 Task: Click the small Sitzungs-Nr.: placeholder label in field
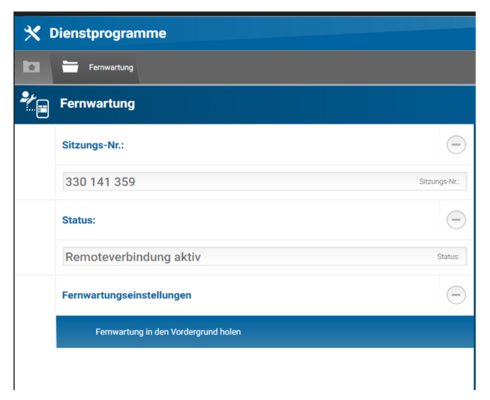439,182
